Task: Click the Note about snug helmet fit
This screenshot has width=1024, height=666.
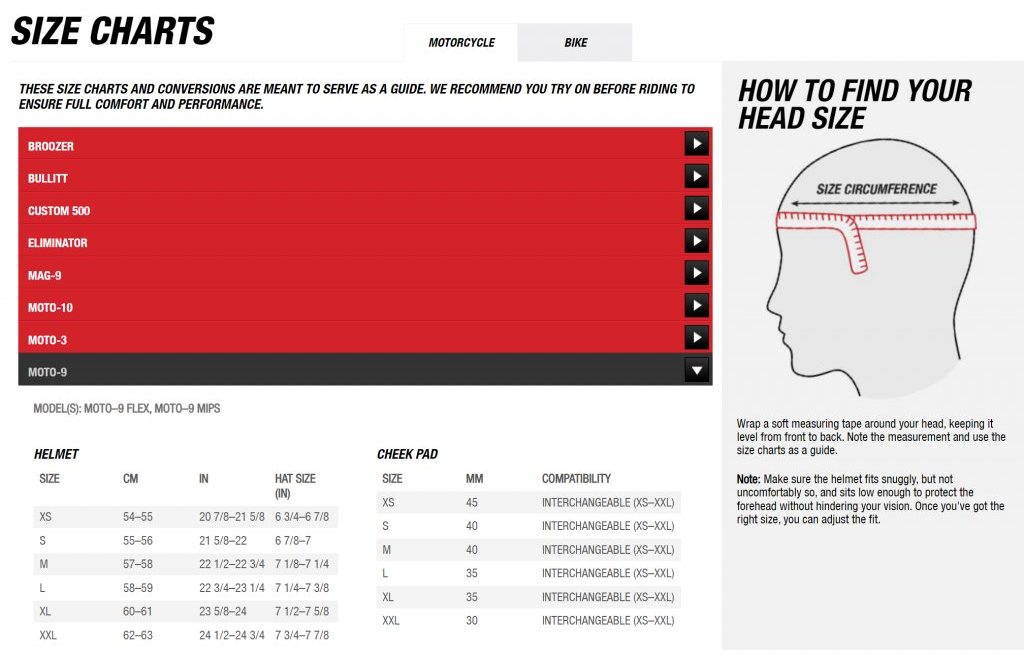Action: [871, 500]
